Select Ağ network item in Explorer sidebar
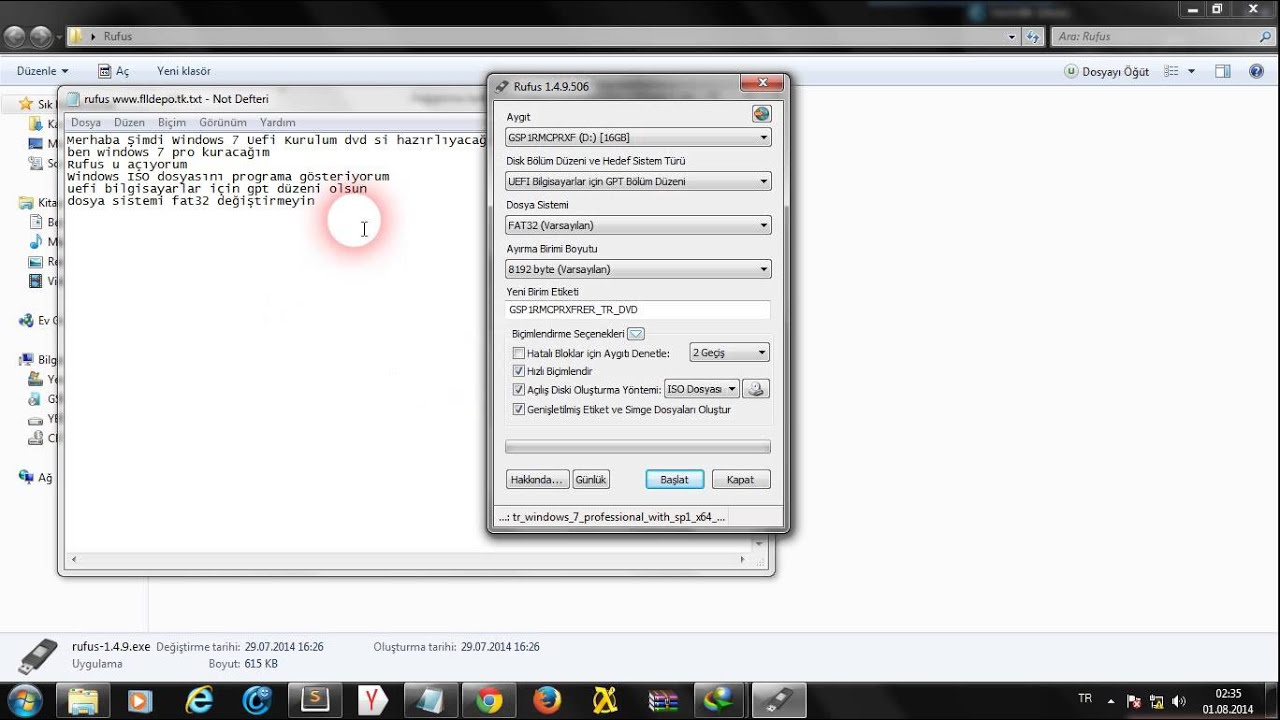The width and height of the screenshot is (1280, 720). 36,478
